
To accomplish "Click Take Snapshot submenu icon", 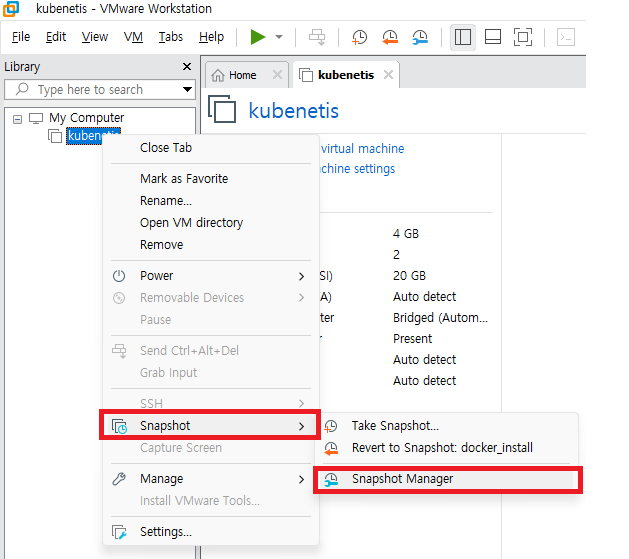I will point(331,426).
